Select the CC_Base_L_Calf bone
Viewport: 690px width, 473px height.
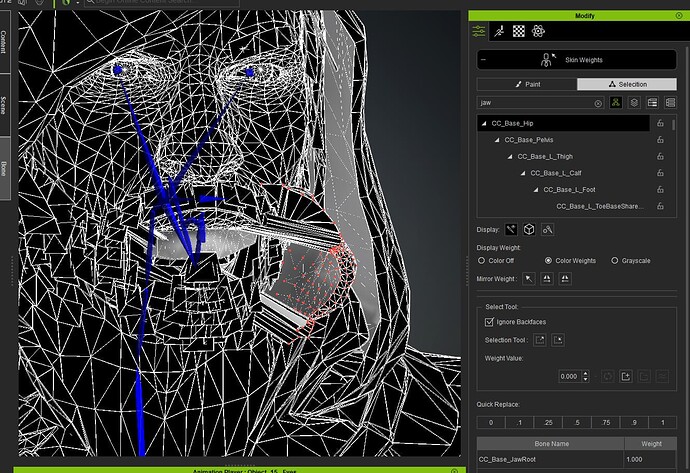click(556, 173)
